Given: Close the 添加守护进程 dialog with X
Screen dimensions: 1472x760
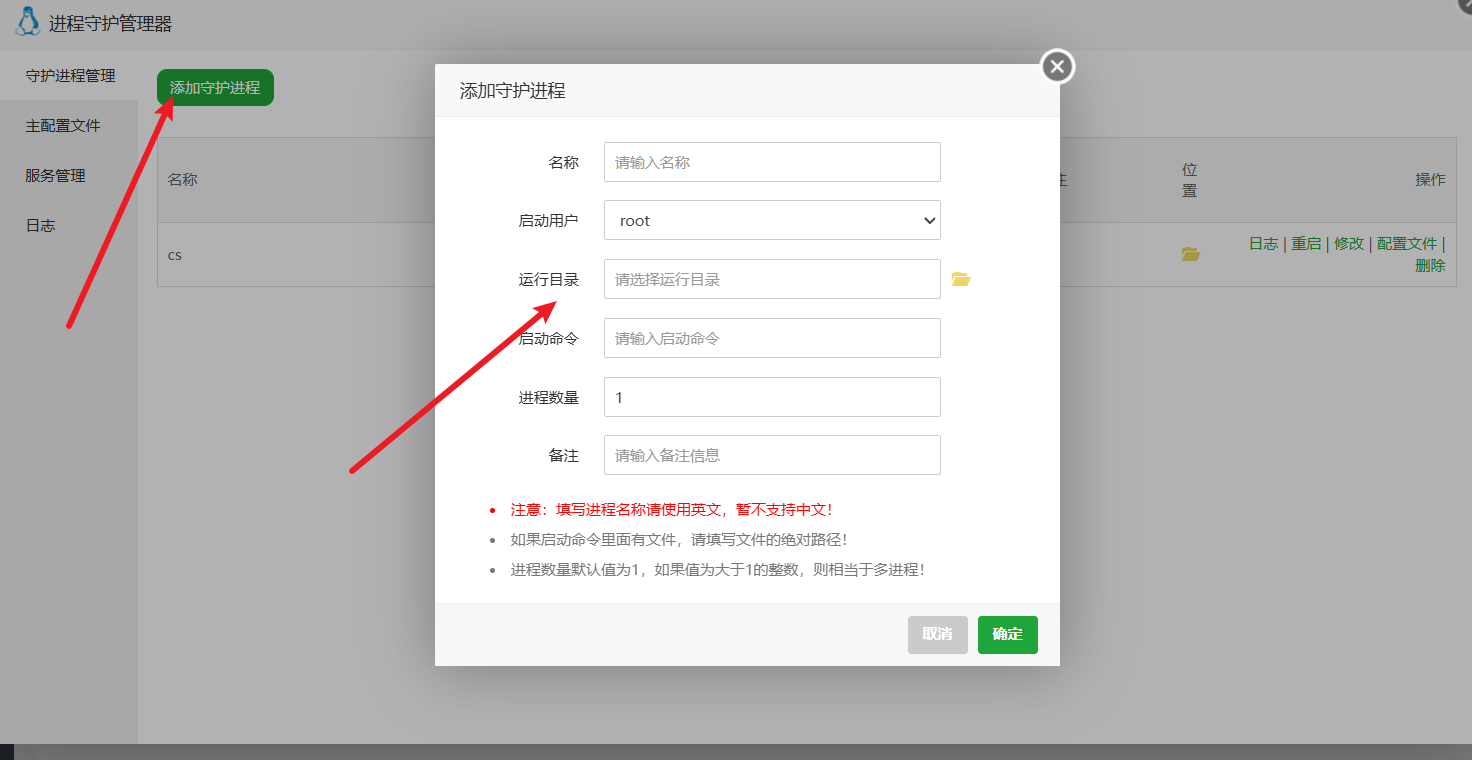Looking at the screenshot, I should point(1057,67).
